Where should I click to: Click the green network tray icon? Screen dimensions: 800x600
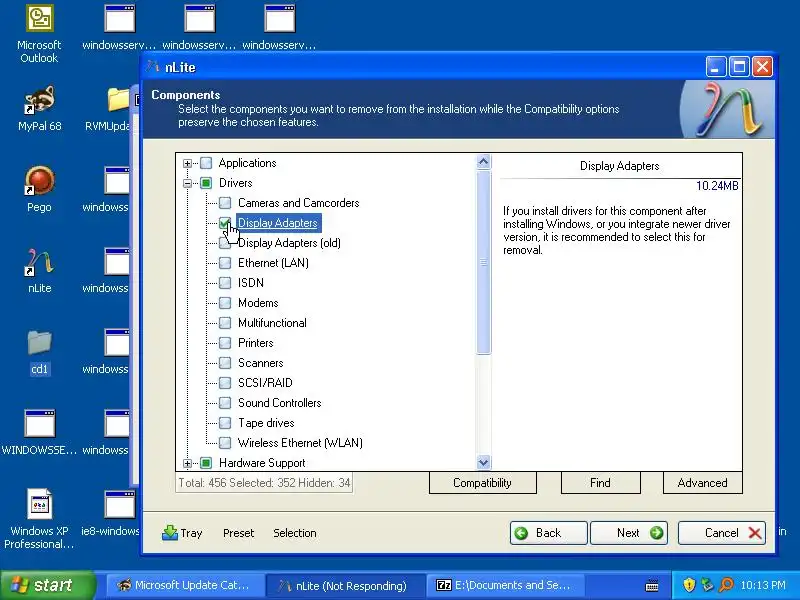coord(708,585)
